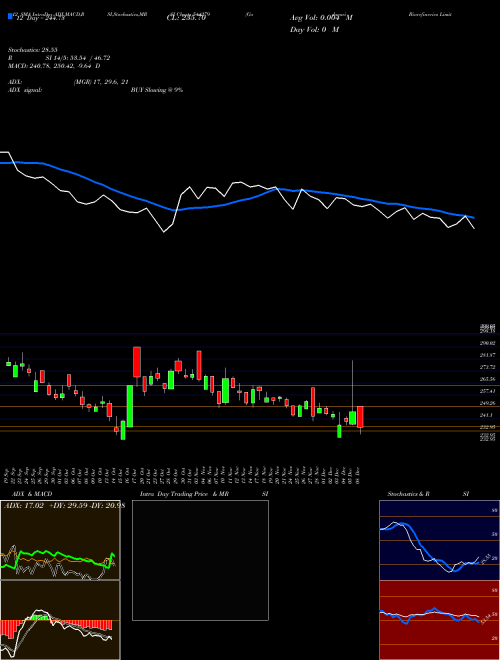Click the last red candlestick on the chart
This screenshot has width=500, height=660.
360,417
